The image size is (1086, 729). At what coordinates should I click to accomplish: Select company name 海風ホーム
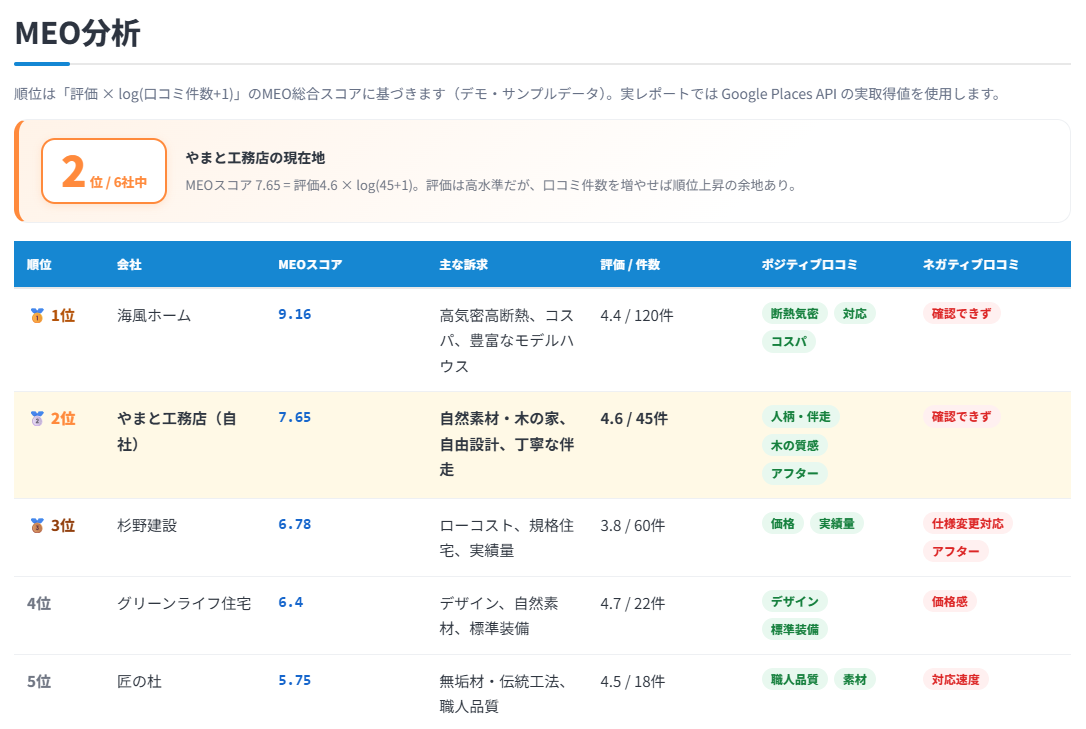[x=154, y=316]
